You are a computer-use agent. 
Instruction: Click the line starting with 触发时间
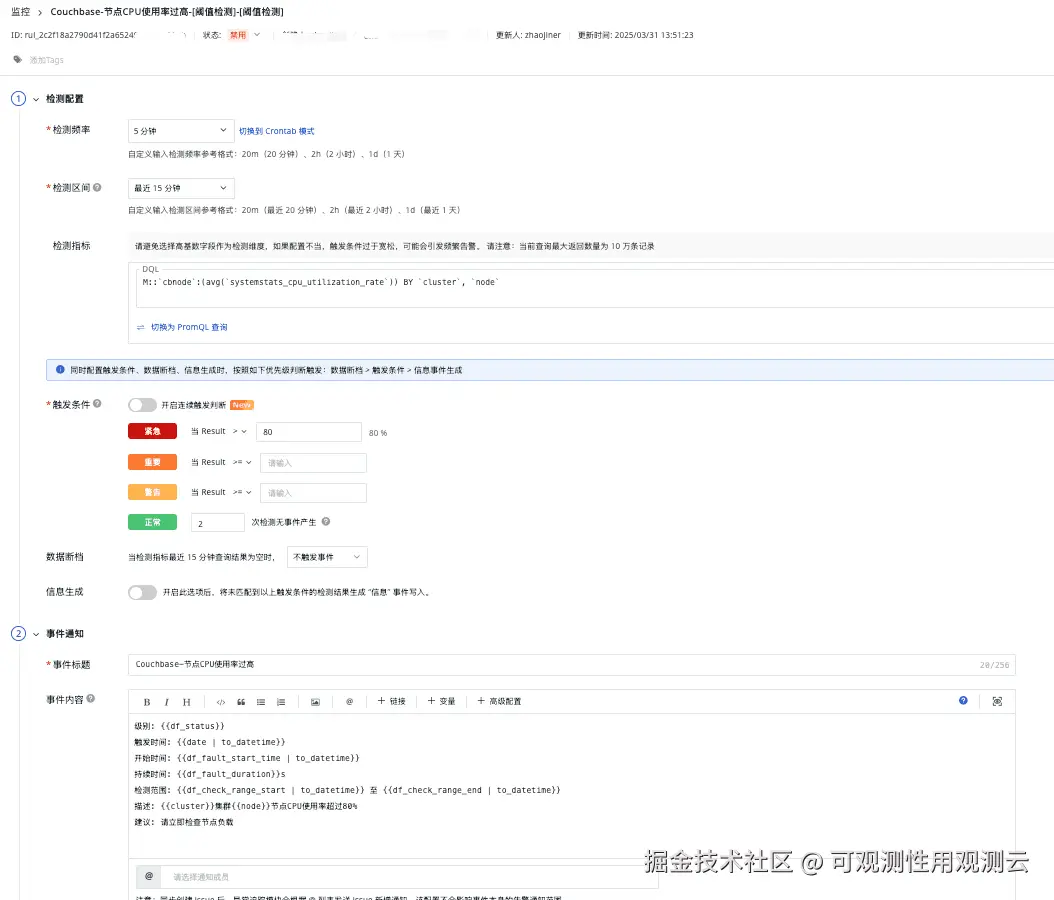[x=210, y=742]
